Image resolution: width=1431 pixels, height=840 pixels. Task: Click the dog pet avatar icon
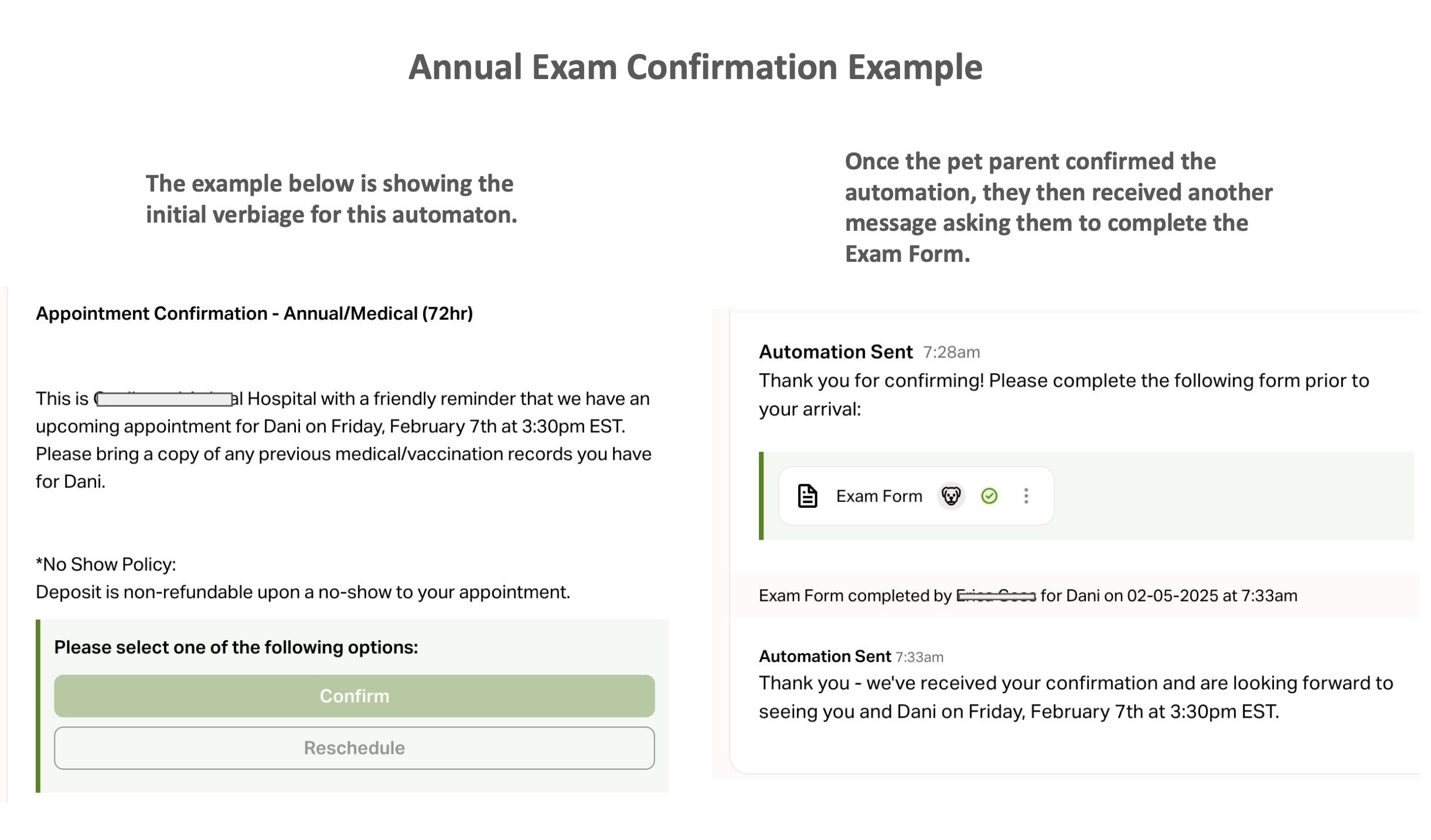[950, 496]
